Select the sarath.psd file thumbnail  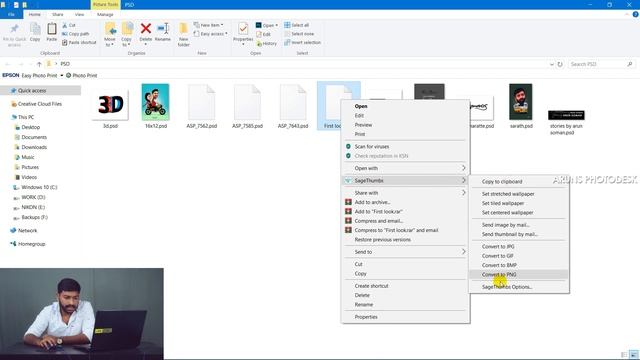coord(521,102)
